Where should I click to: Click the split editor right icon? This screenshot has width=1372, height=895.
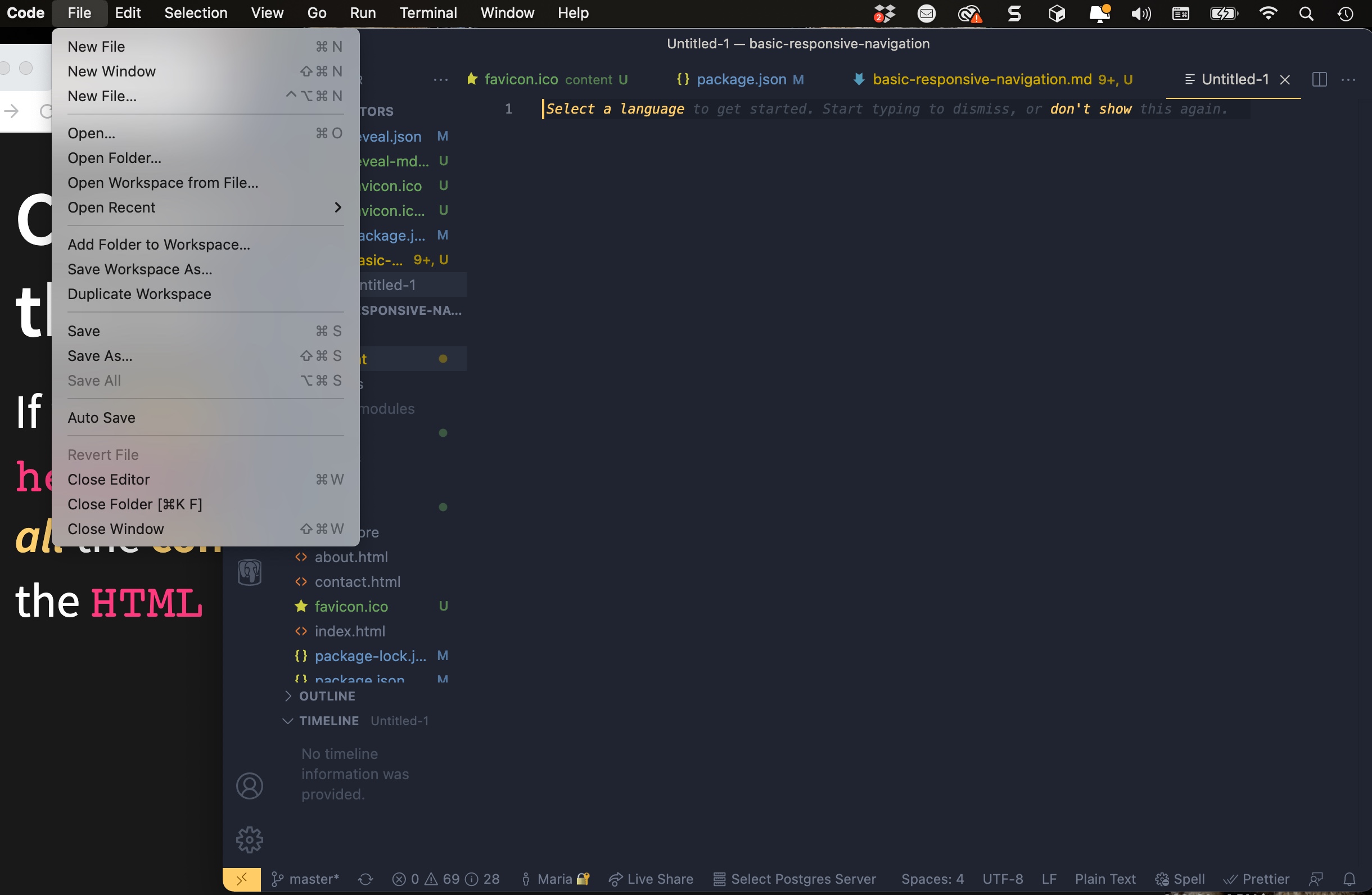1319,79
